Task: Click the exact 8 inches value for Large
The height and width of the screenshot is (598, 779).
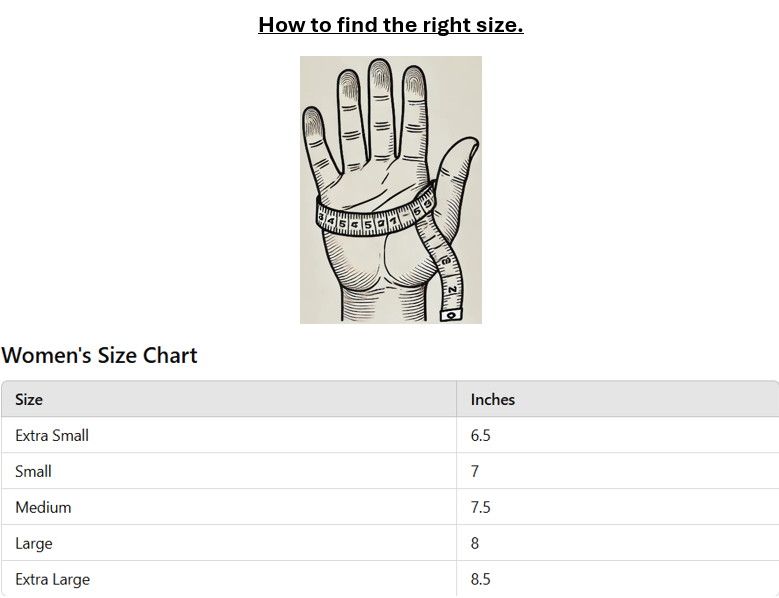Action: click(475, 543)
